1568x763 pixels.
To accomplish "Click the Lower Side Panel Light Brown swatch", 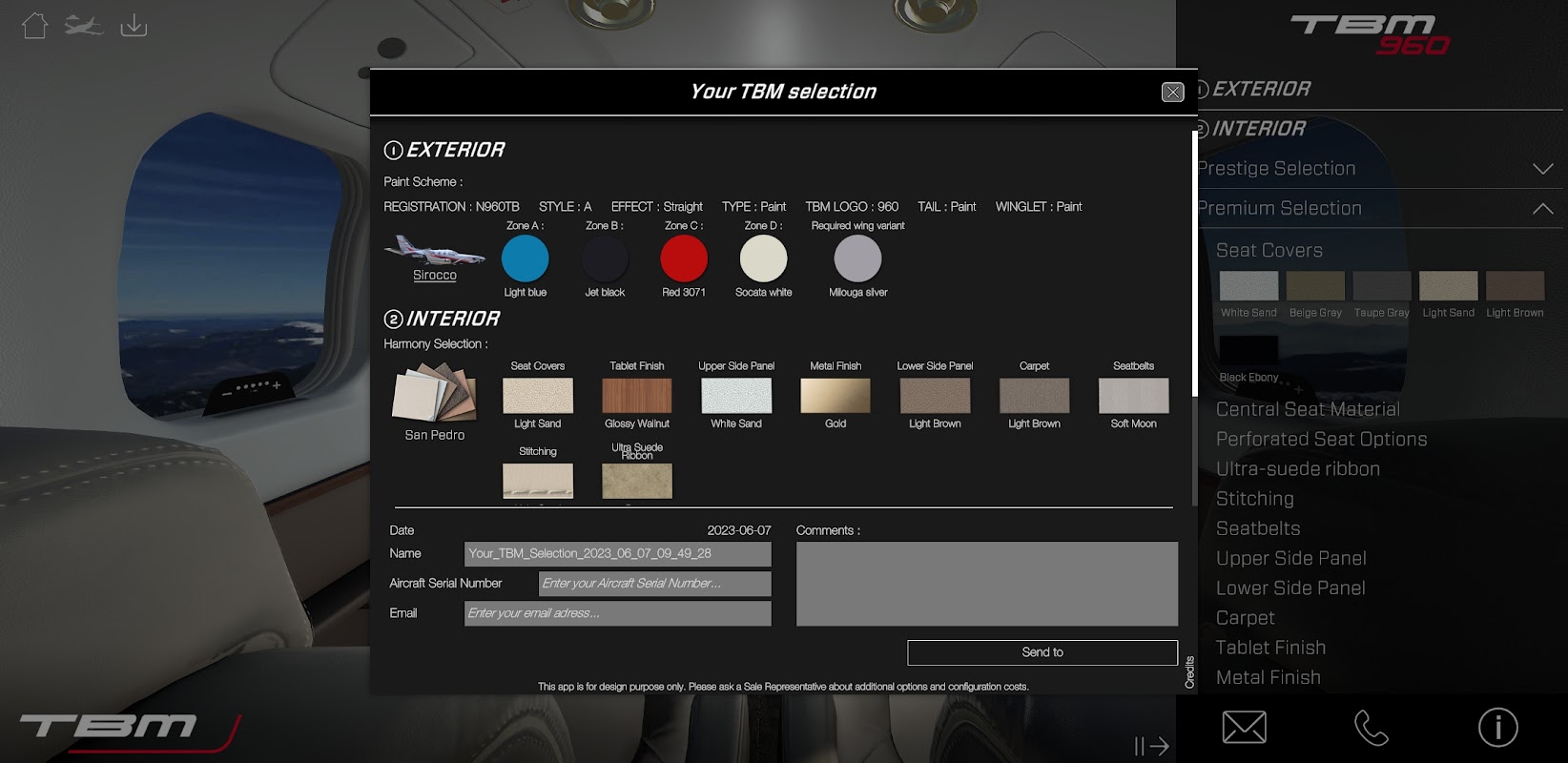I will click(x=935, y=396).
